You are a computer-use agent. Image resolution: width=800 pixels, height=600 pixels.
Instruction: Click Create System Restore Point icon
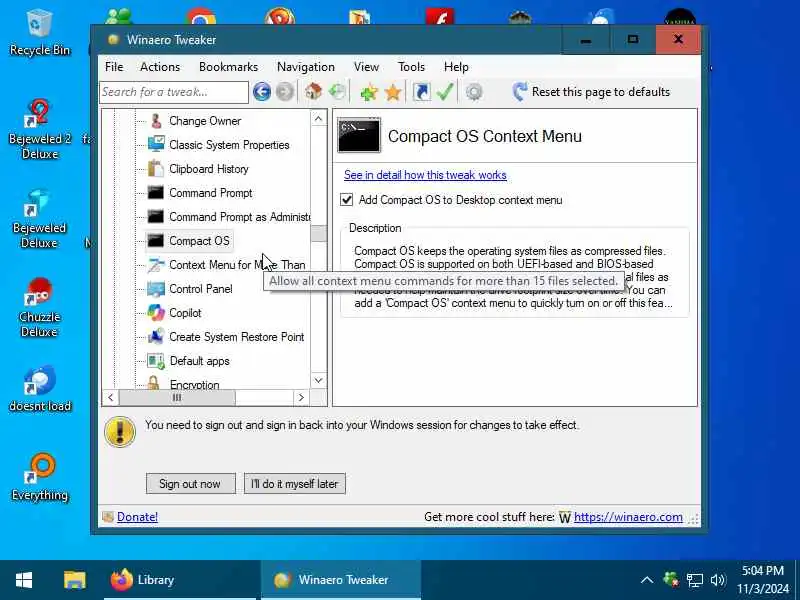(156, 336)
